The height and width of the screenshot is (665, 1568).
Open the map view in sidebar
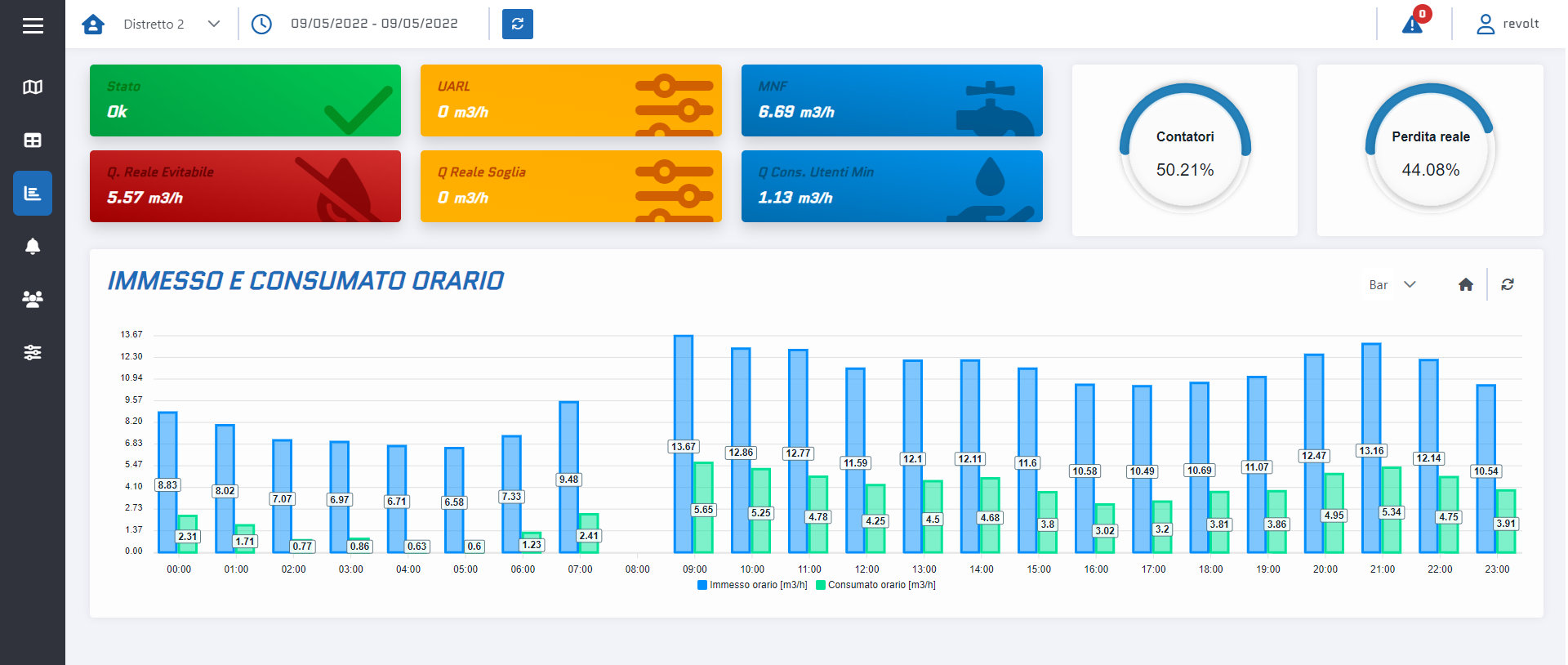pyautogui.click(x=33, y=87)
